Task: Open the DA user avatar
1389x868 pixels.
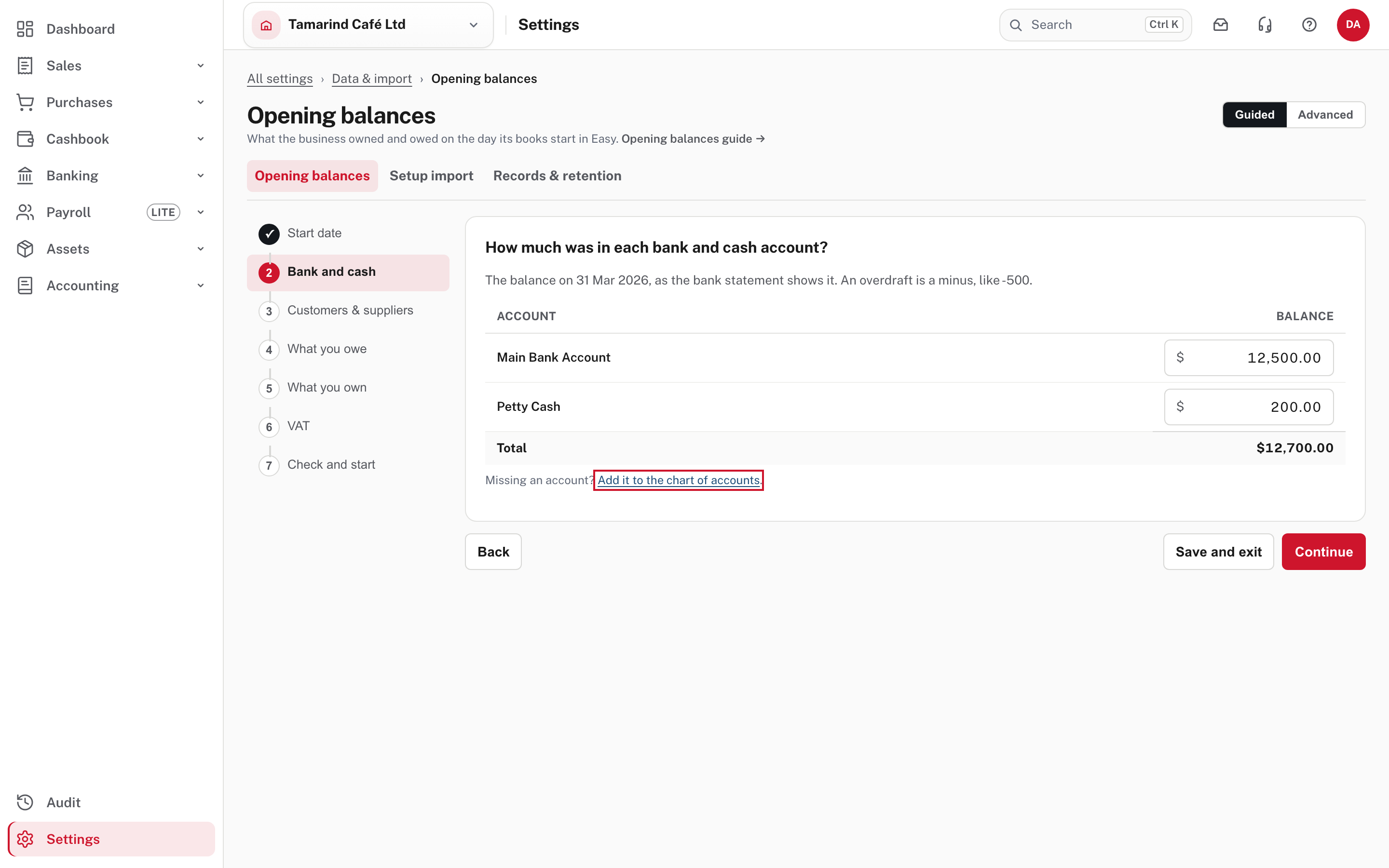Action: [x=1353, y=25]
